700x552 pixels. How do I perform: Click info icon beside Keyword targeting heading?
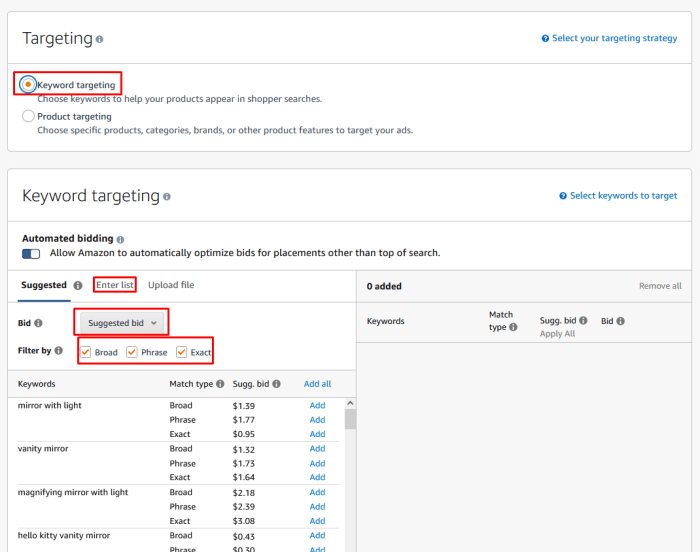click(167, 197)
